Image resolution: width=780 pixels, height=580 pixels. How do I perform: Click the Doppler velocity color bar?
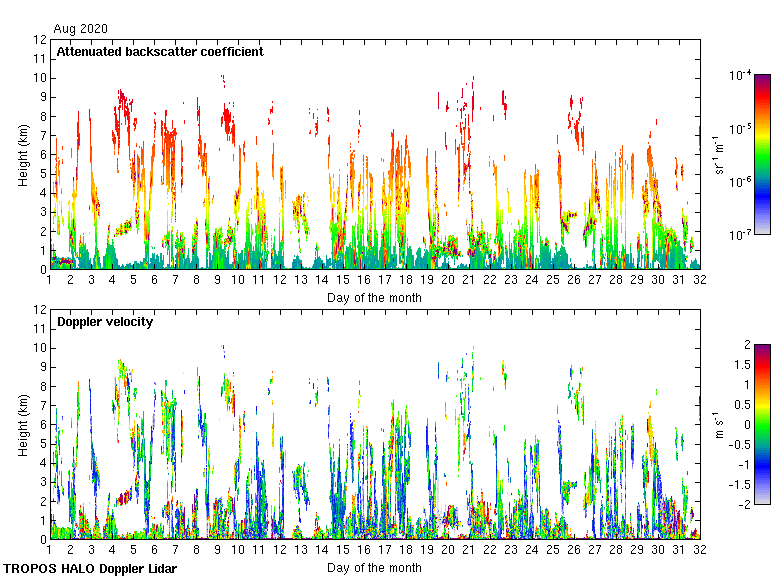pos(762,424)
